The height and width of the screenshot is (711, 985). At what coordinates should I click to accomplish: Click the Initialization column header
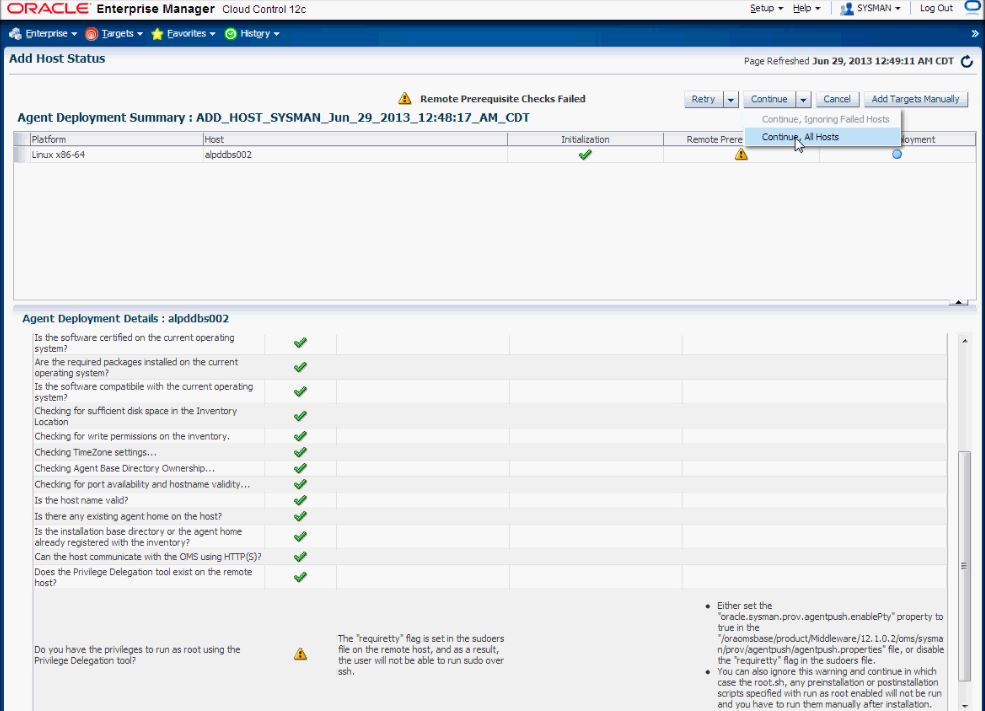(x=585, y=139)
